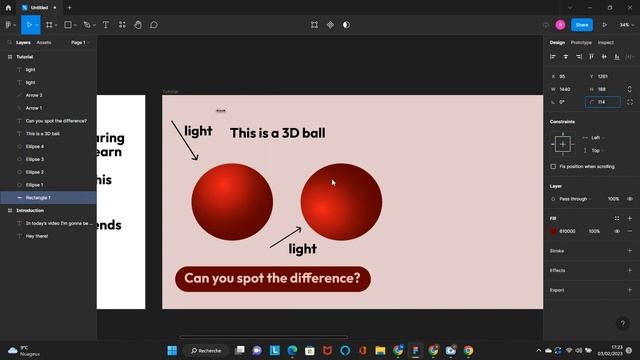Click the corner radius input field
640x360 pixels.
pyautogui.click(x=603, y=102)
